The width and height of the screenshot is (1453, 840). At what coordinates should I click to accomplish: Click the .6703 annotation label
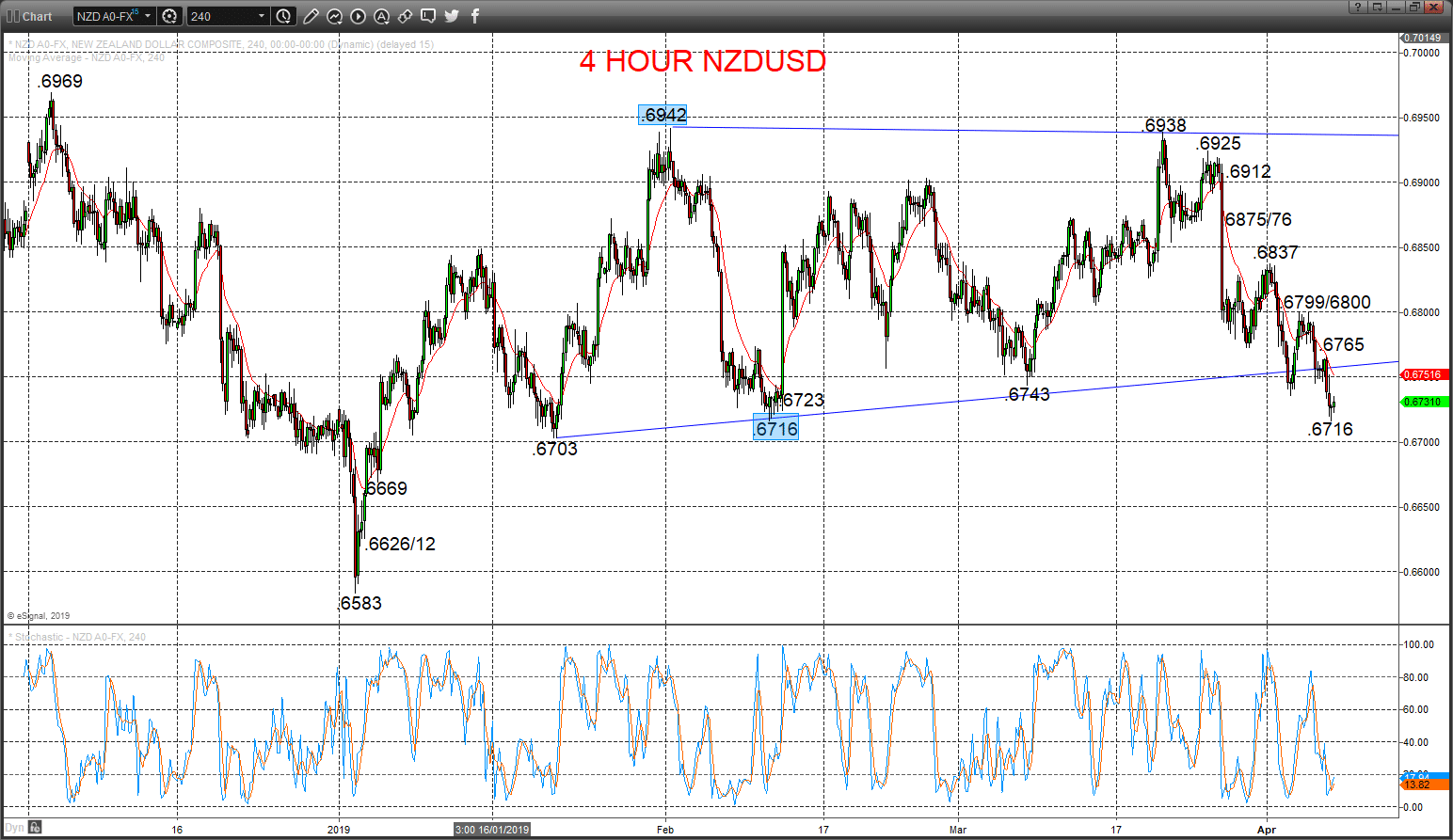point(555,449)
